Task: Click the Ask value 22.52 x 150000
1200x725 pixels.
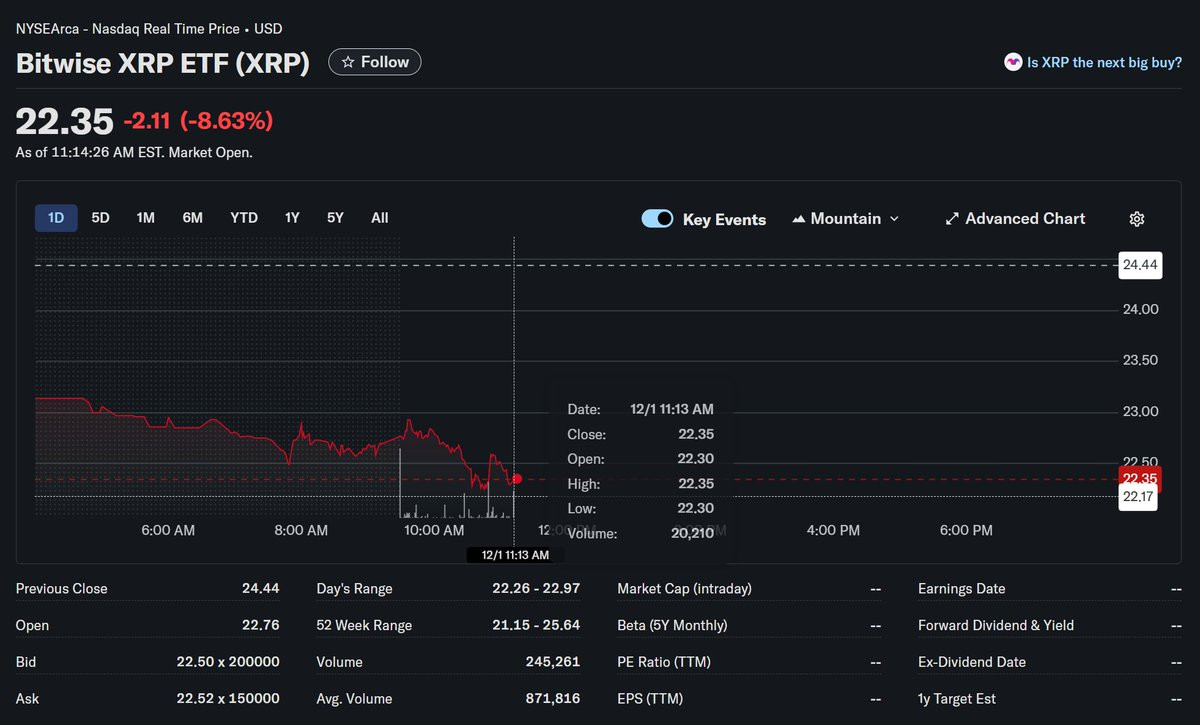Action: tap(228, 699)
